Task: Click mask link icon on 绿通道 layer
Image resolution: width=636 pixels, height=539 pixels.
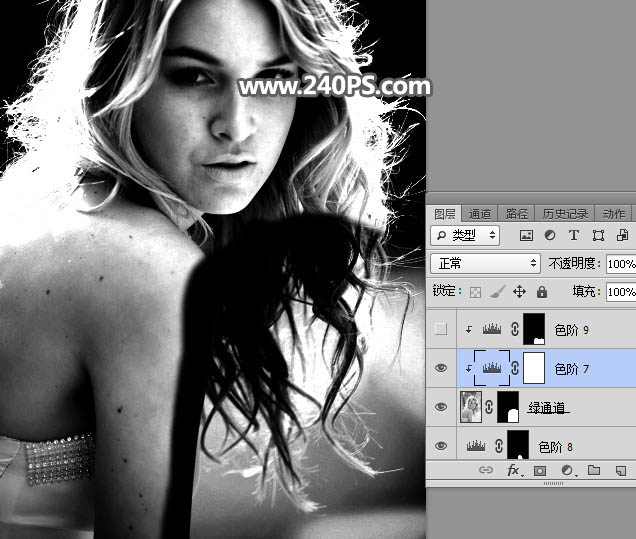Action: 489,407
